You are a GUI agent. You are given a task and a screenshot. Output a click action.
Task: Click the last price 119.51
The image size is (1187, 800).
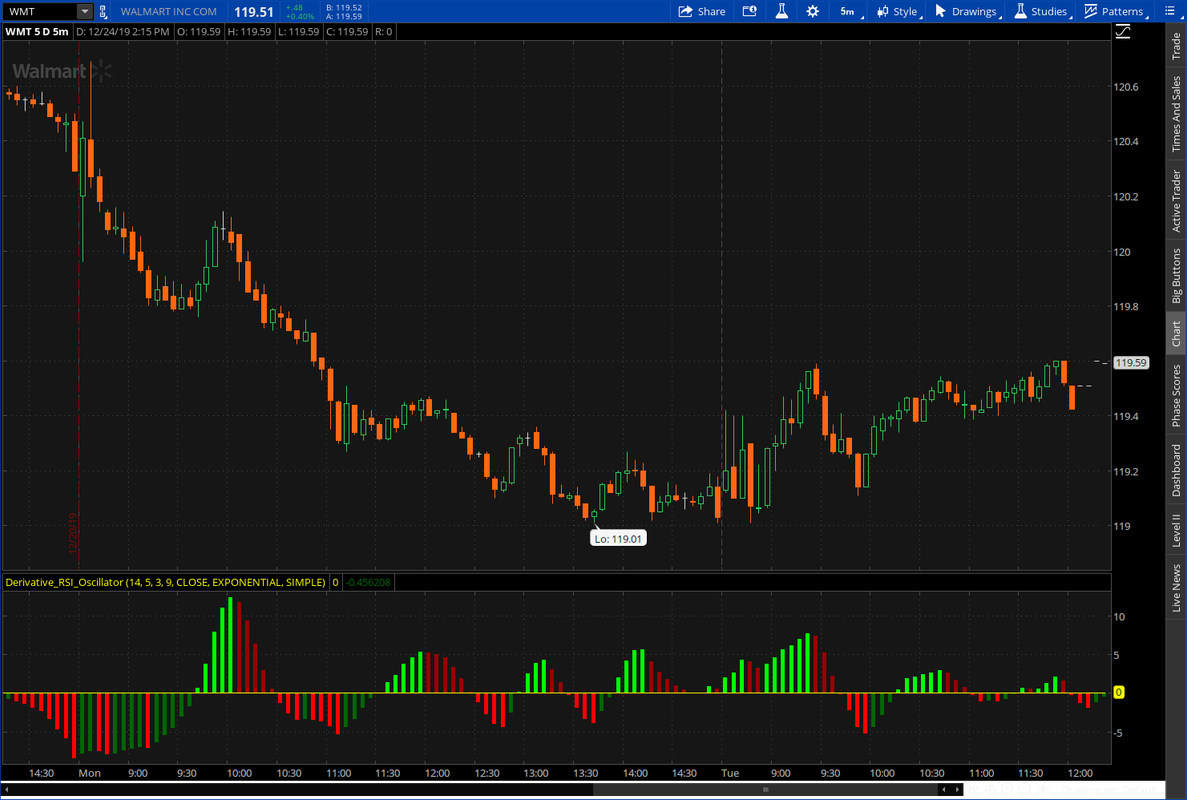click(253, 12)
